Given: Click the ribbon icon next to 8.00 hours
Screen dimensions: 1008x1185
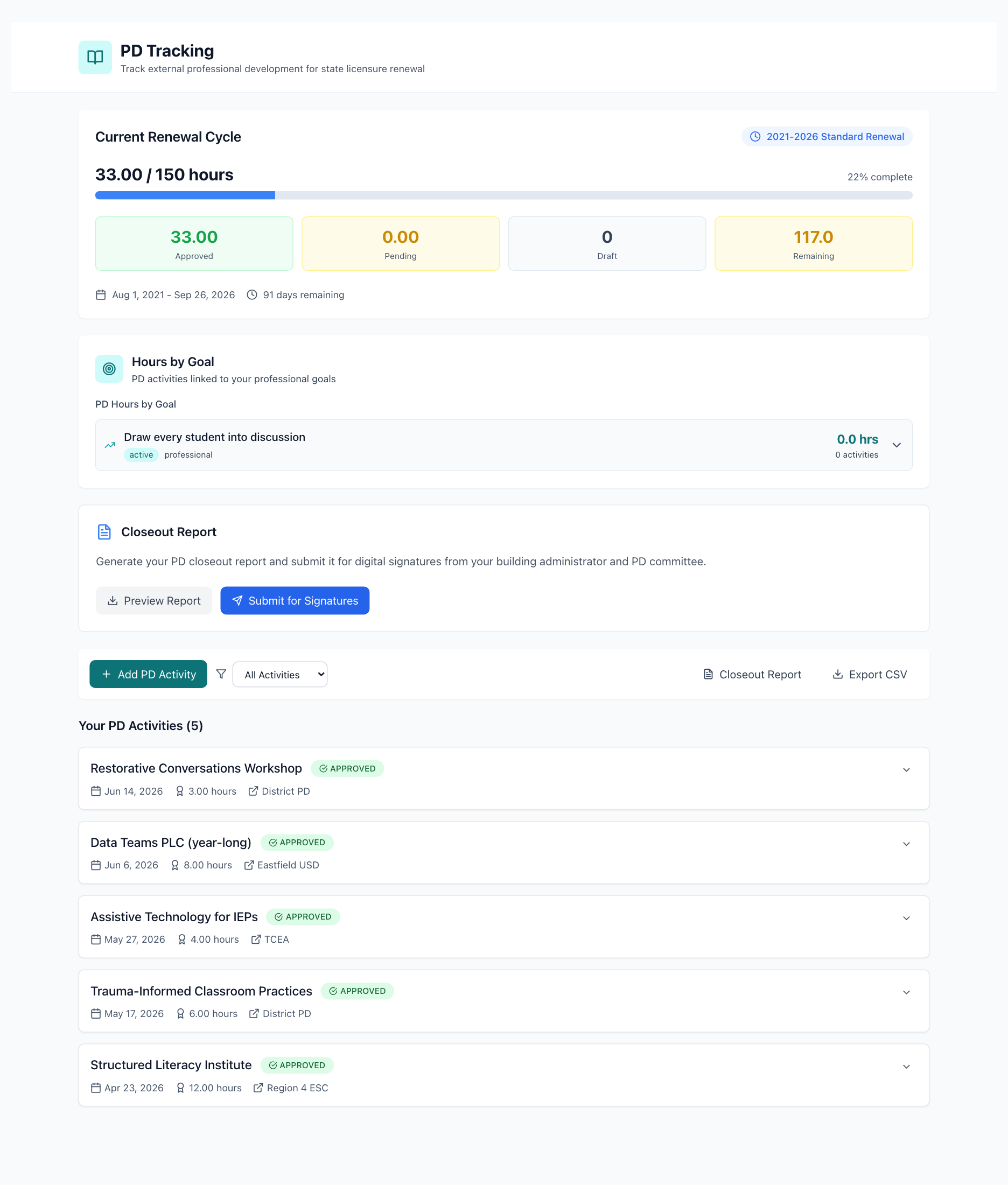Looking at the screenshot, I should tap(175, 865).
